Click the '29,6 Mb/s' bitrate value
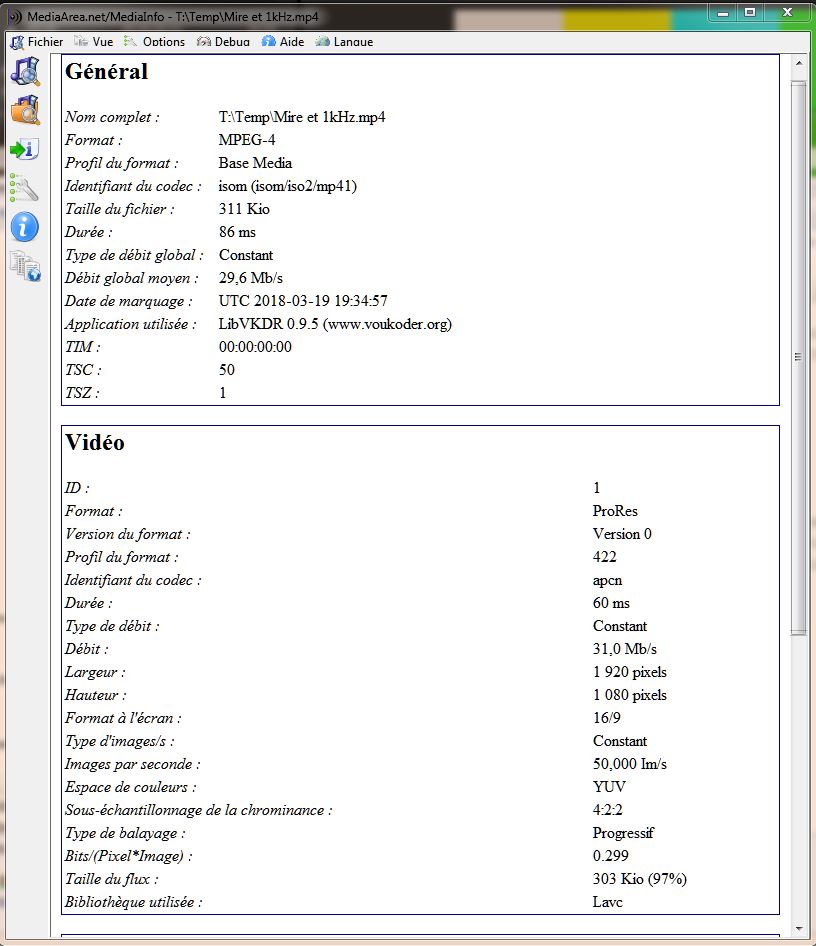Image resolution: width=816 pixels, height=946 pixels. pos(250,278)
